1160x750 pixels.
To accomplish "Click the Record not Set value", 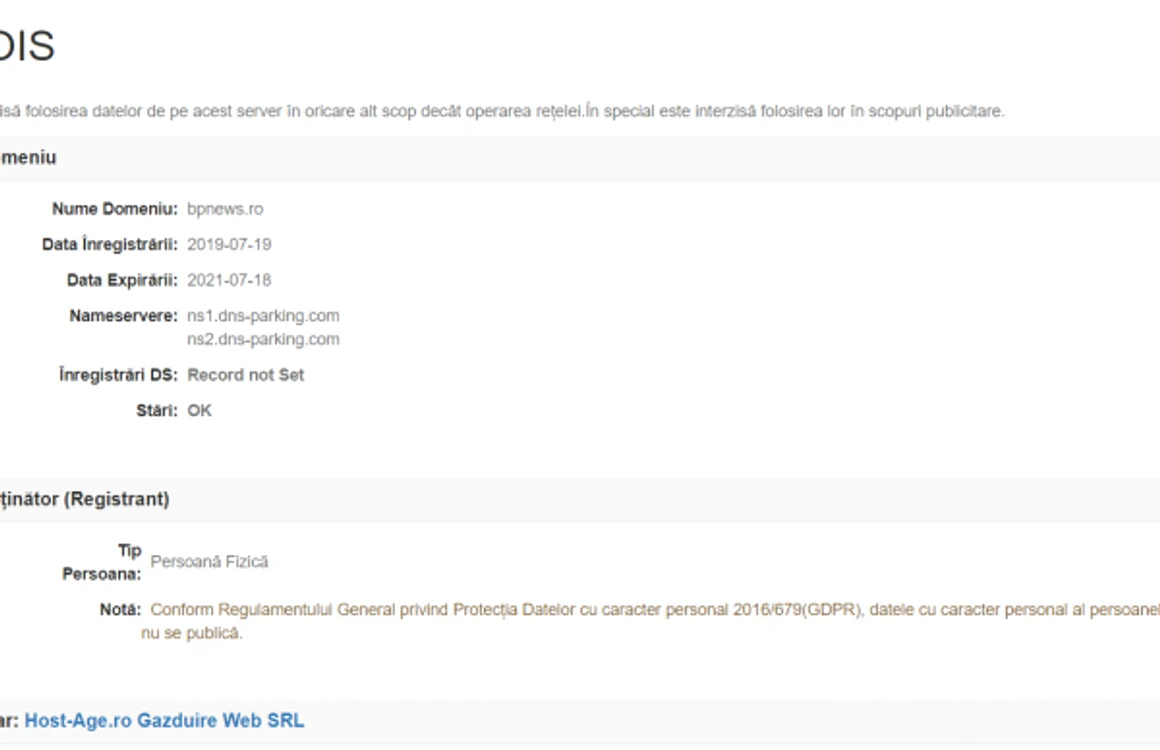I will coord(246,375).
